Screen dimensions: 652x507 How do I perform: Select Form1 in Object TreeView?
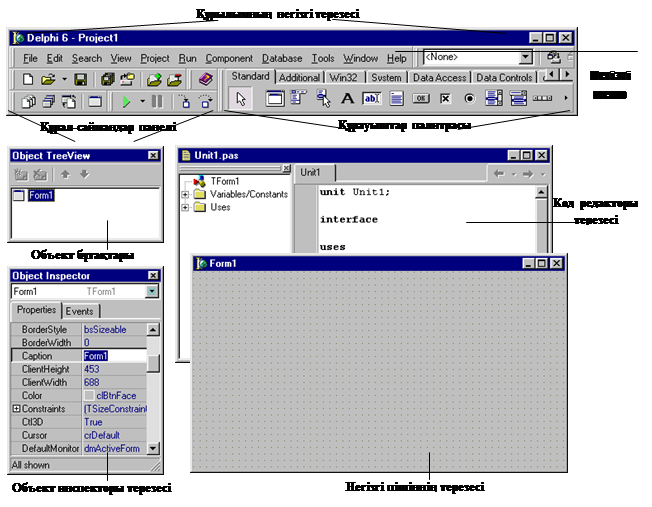point(41,195)
